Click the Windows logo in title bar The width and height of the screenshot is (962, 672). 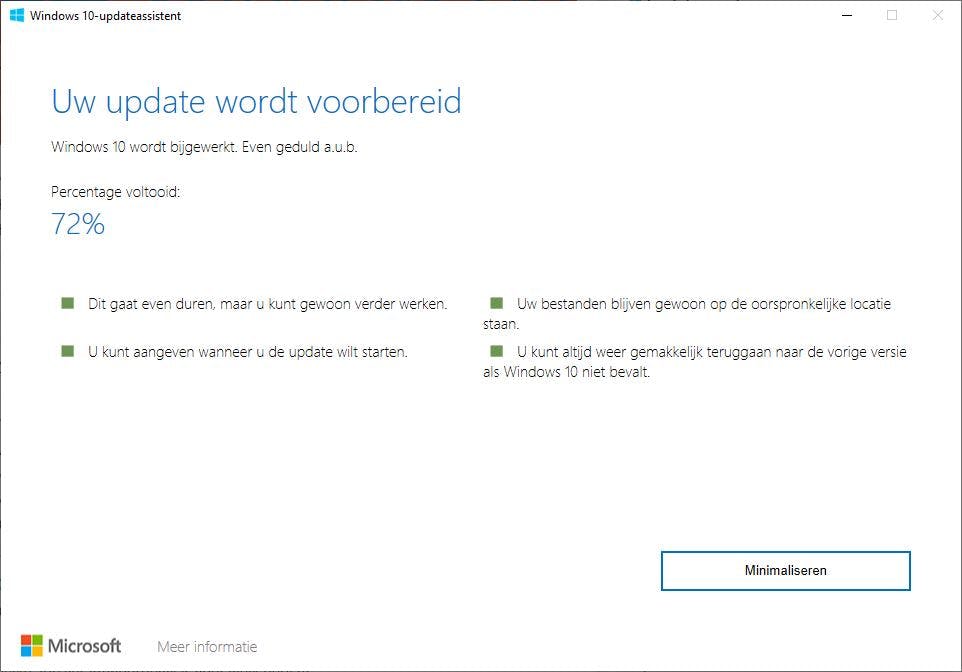[x=17, y=15]
